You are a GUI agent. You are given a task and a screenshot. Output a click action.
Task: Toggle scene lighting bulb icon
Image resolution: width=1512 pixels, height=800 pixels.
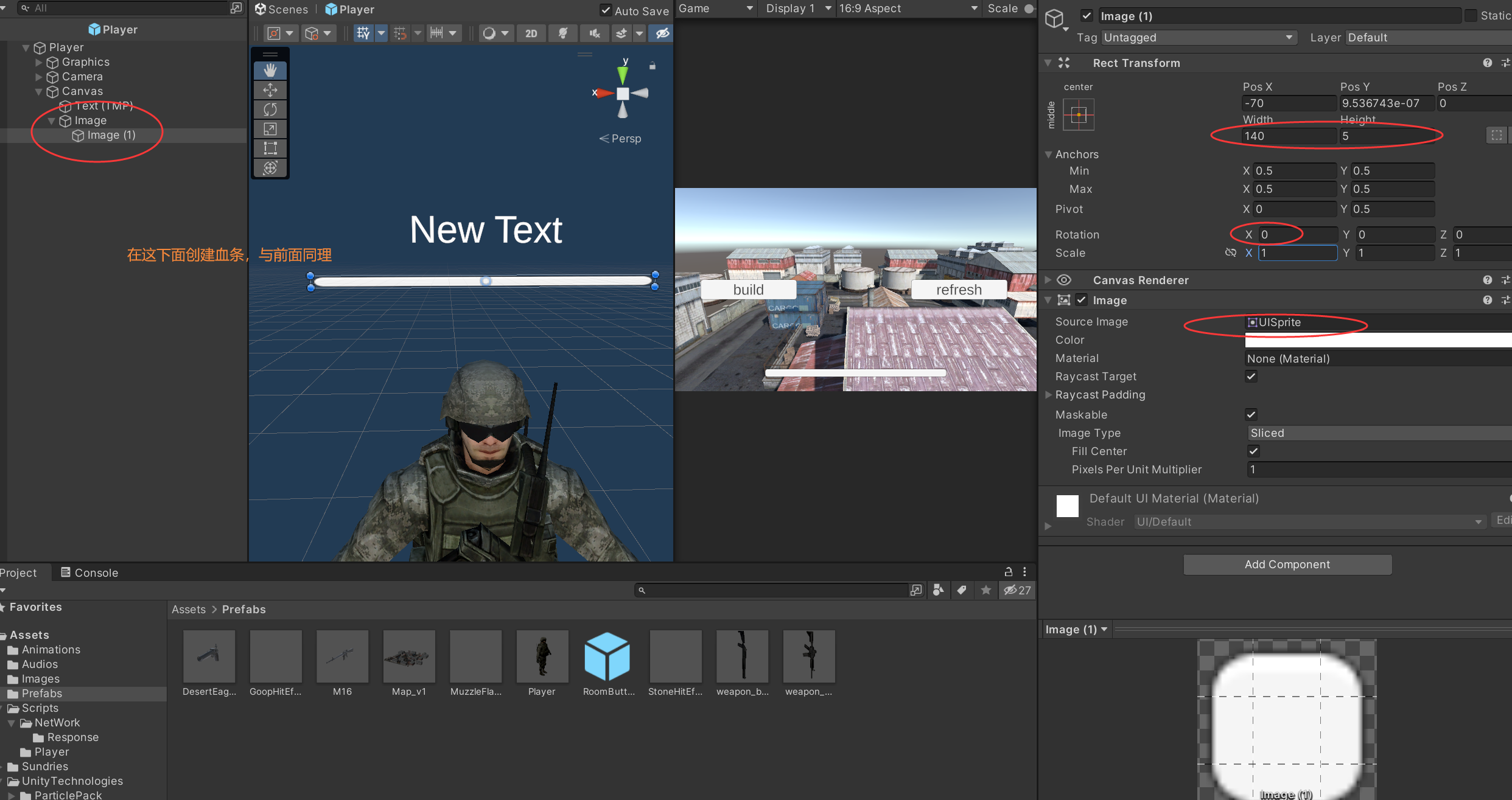(x=563, y=33)
